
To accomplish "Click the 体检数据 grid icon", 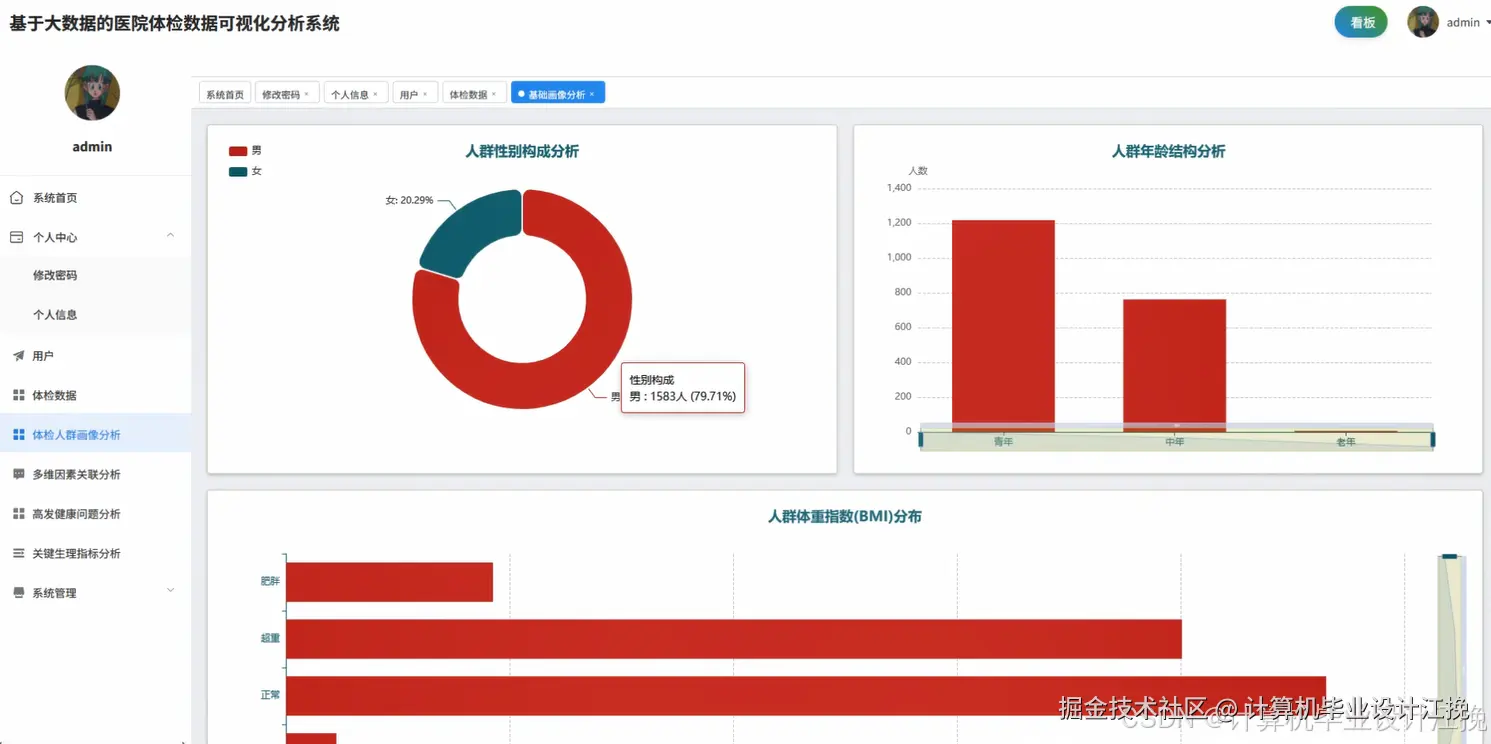I will [x=18, y=395].
